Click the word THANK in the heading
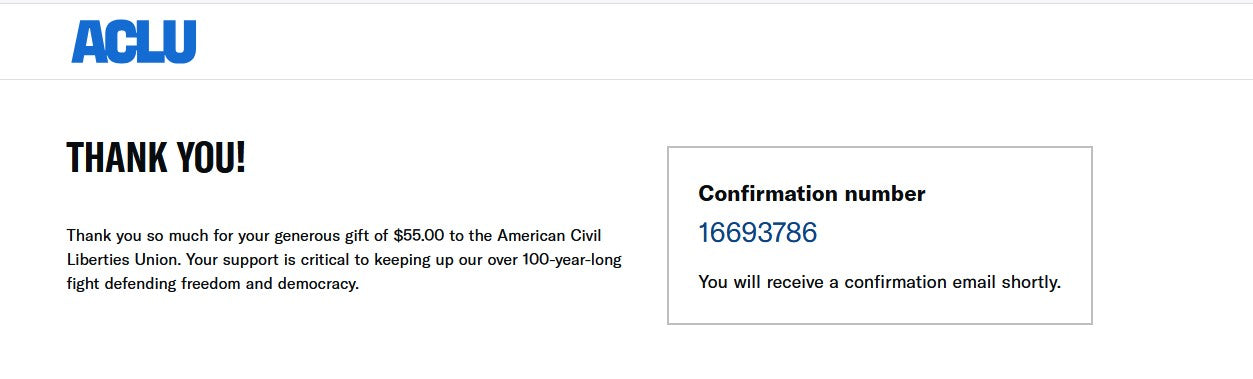1253x379 pixels. pyautogui.click(x=116, y=159)
